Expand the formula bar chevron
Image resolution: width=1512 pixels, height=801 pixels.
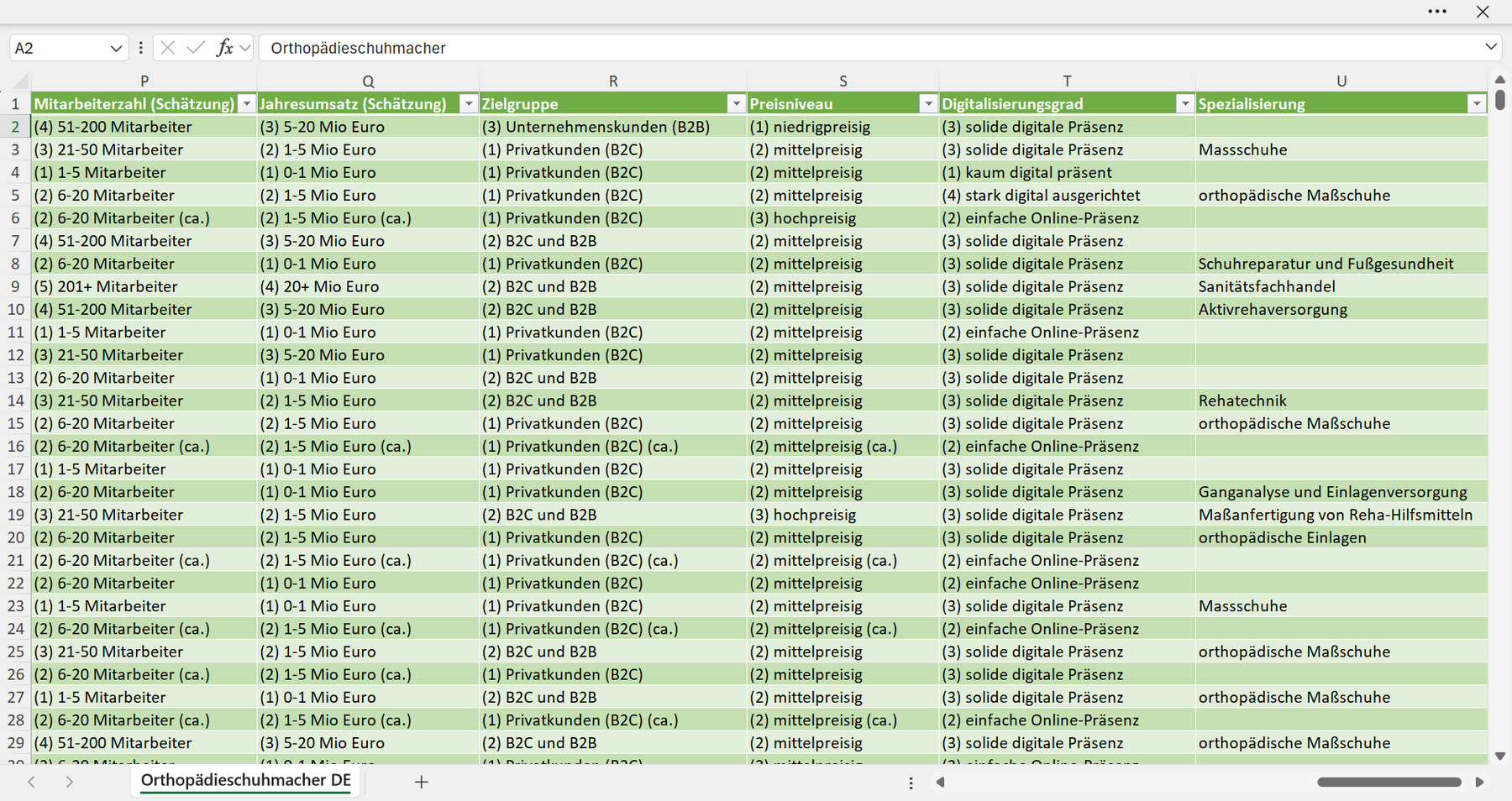point(1491,47)
